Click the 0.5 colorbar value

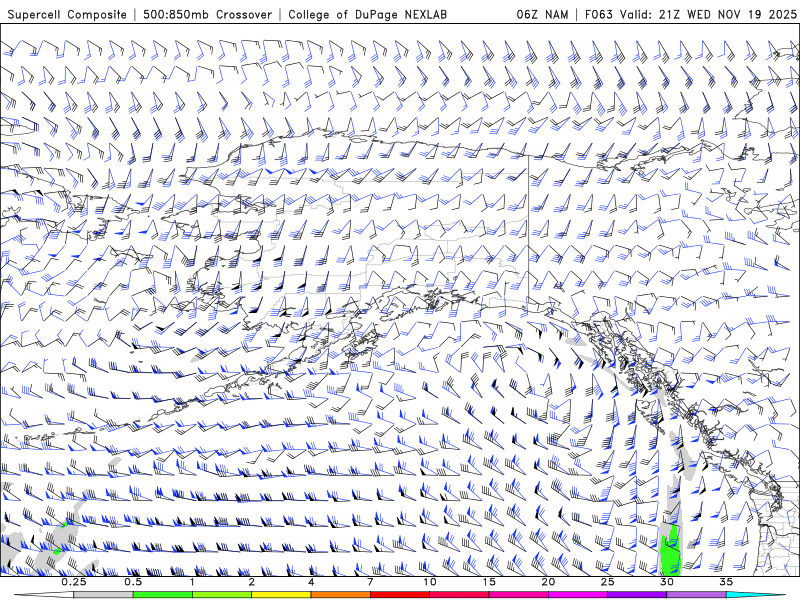coord(133,582)
